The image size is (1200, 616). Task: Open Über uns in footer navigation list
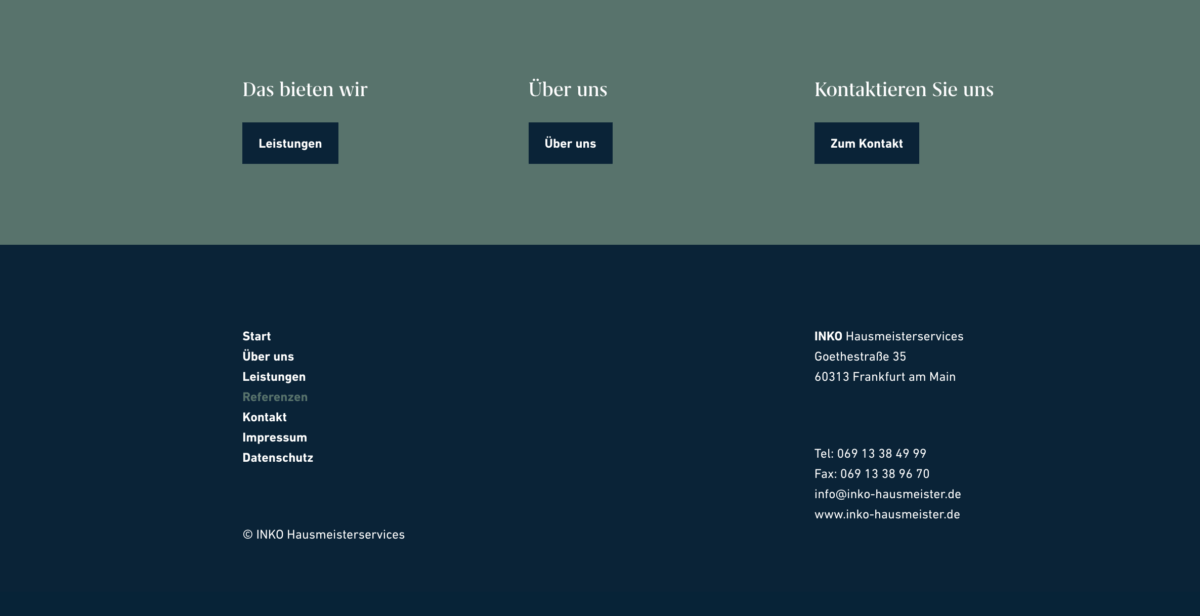tap(268, 356)
